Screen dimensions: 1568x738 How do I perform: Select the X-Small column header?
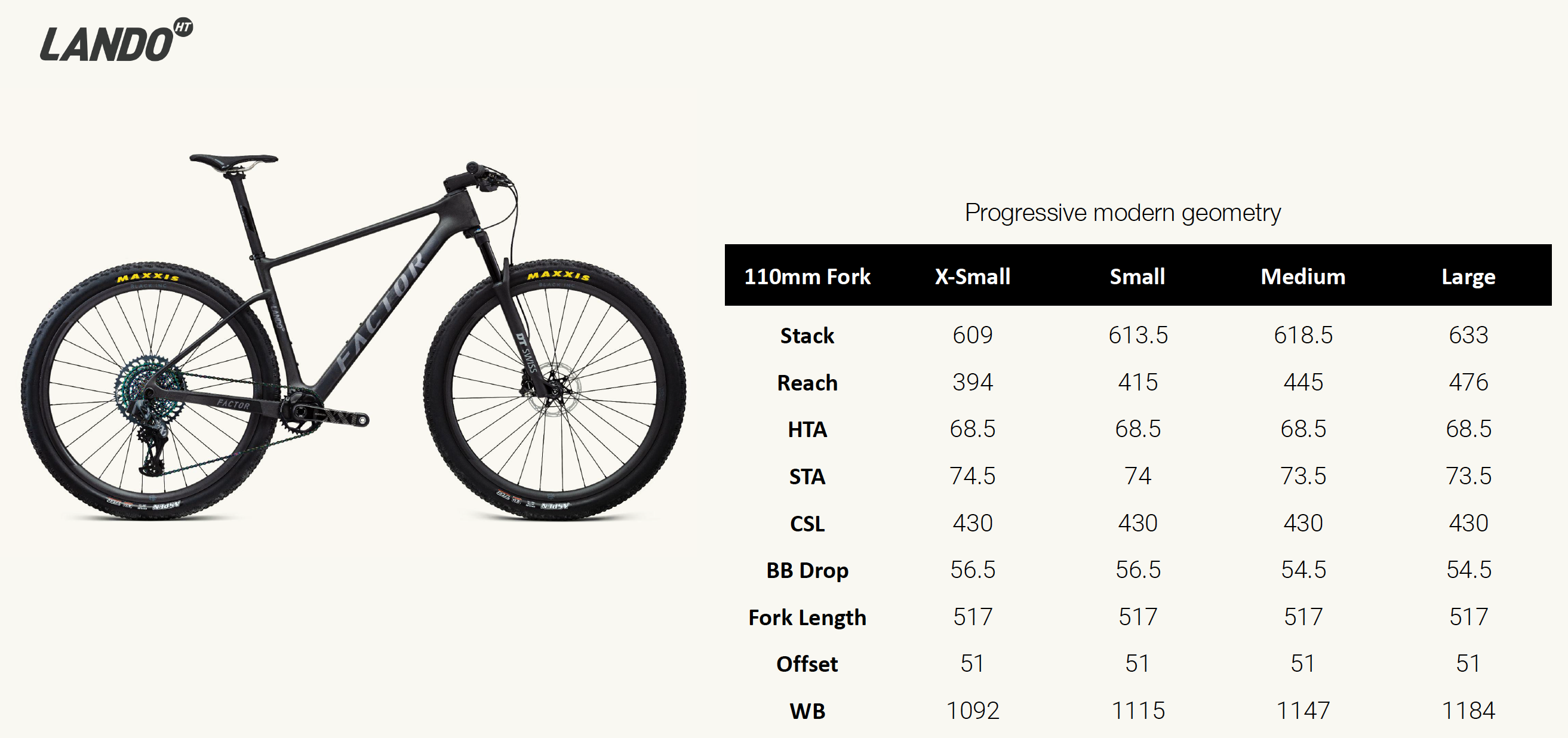972,276
